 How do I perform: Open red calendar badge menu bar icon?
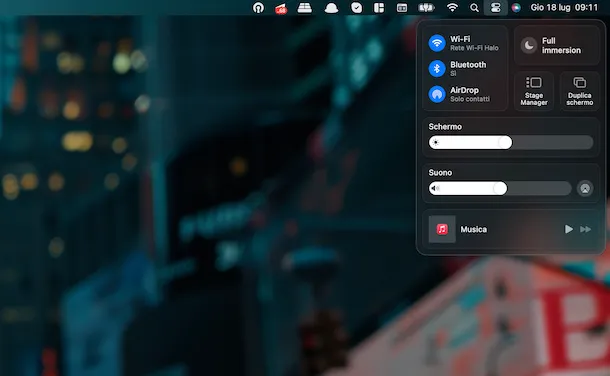click(281, 8)
